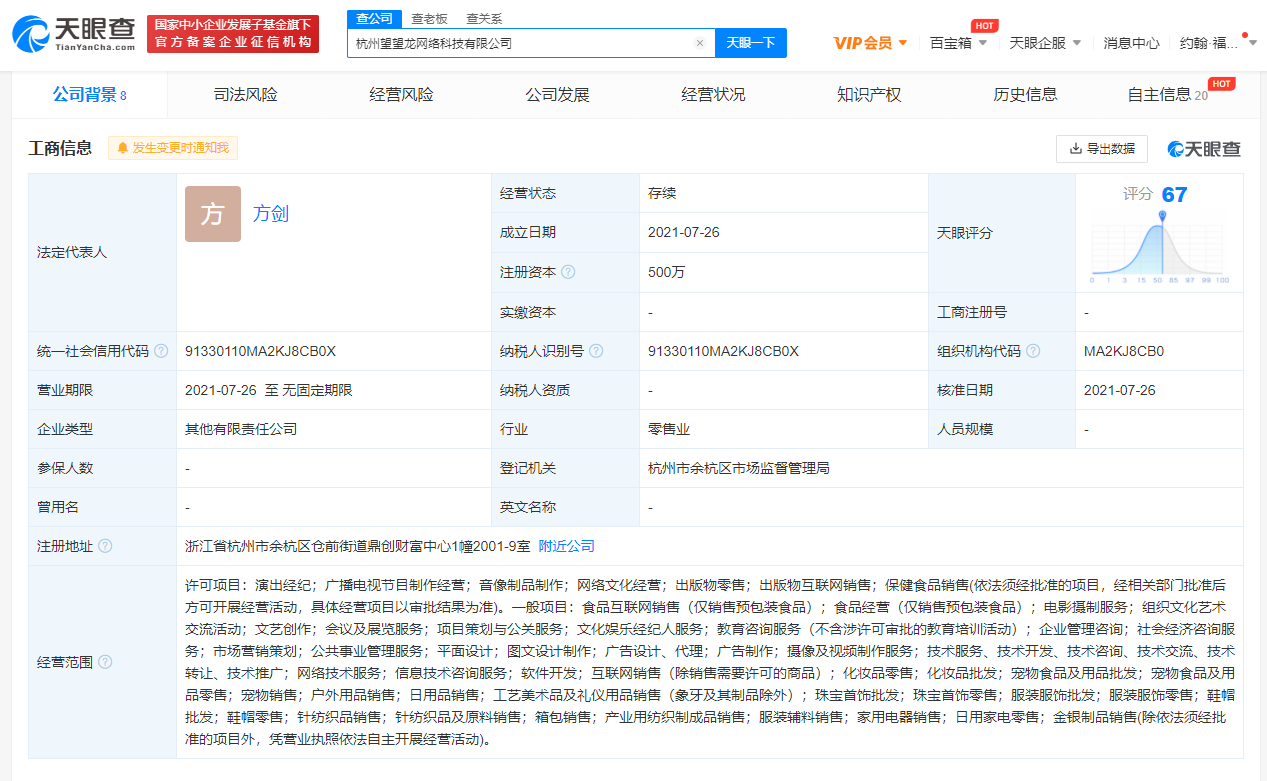The height and width of the screenshot is (781, 1267).
Task: Open the 知识产权 tab
Action: point(869,95)
